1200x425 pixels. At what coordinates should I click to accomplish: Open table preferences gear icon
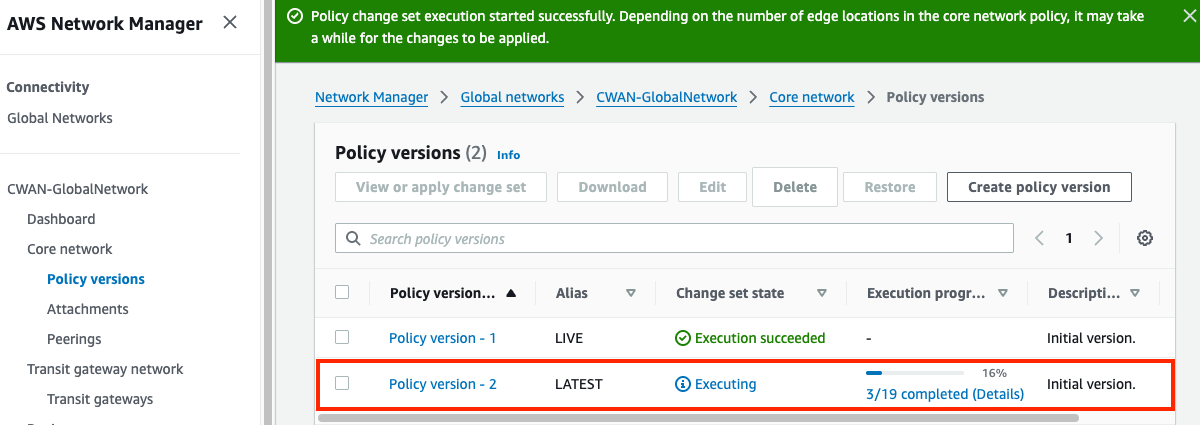click(x=1145, y=238)
